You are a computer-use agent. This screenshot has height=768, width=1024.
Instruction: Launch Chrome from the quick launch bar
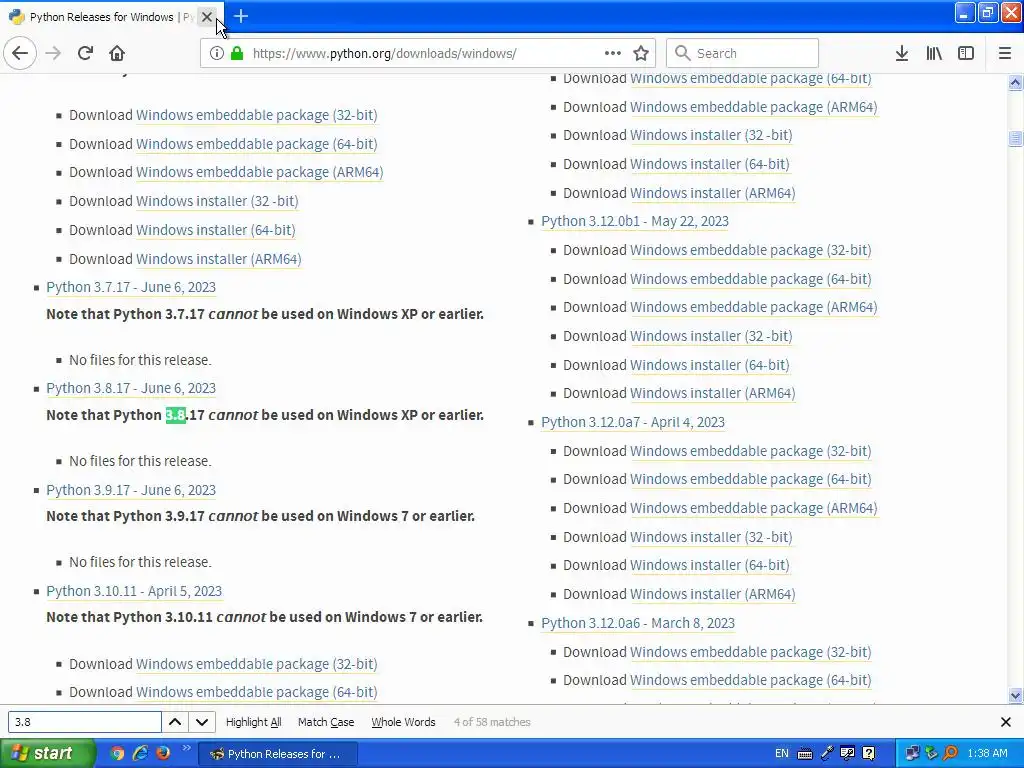point(118,753)
